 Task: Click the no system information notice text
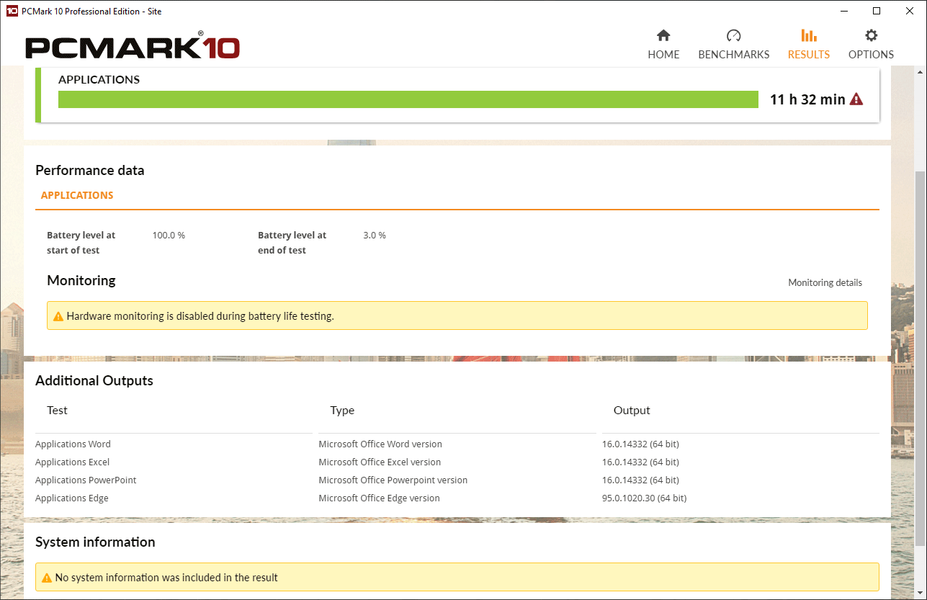pos(166,578)
